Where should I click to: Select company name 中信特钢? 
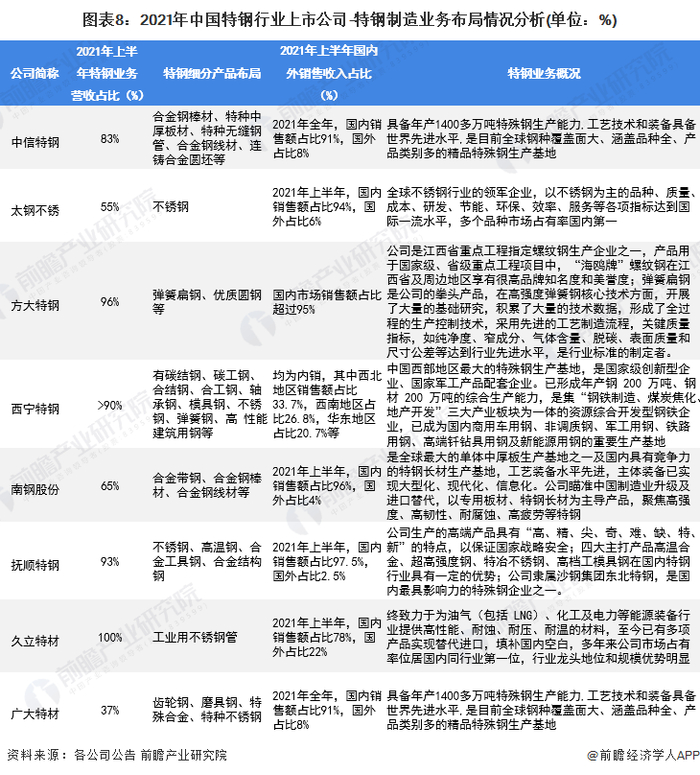click(x=35, y=142)
